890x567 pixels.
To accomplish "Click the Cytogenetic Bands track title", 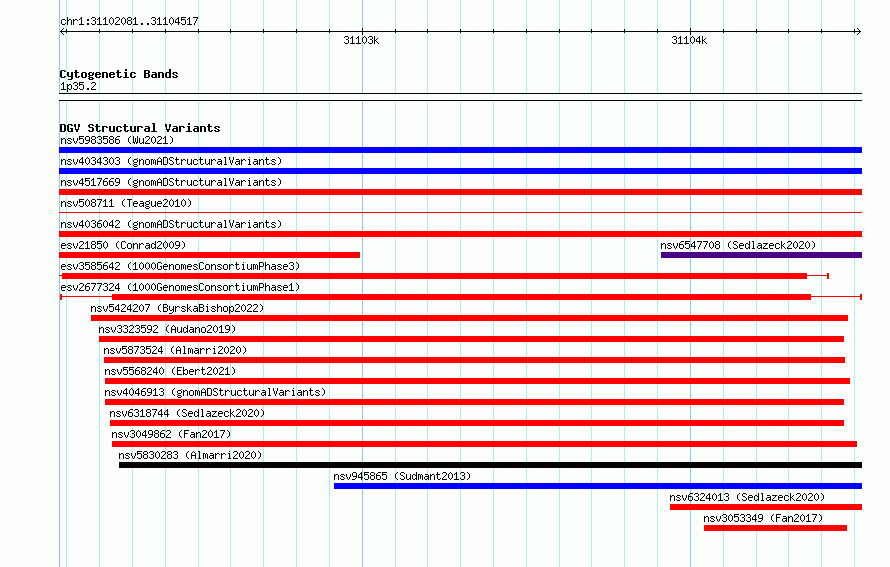I will pos(119,74).
